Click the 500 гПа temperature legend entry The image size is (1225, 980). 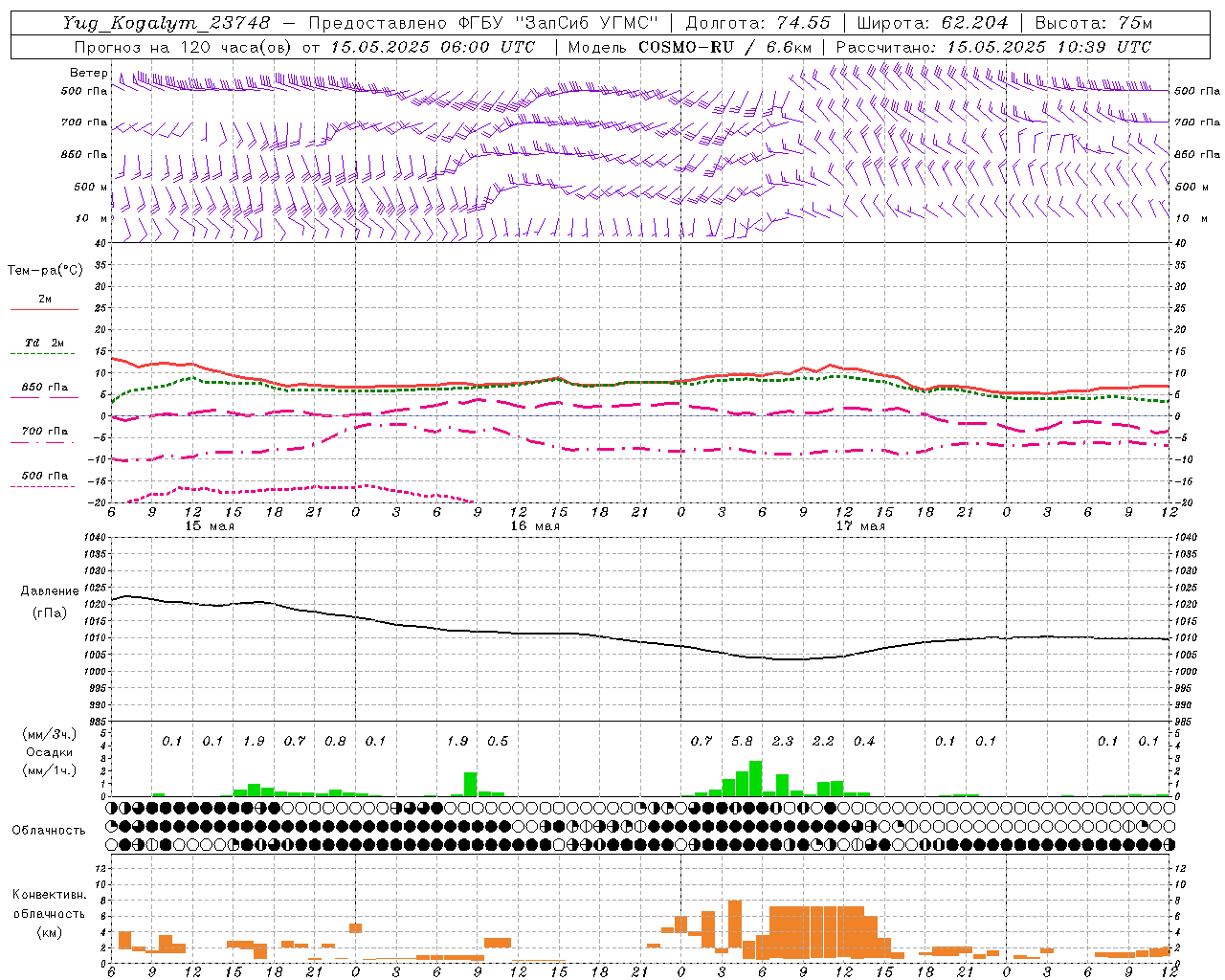45,476
